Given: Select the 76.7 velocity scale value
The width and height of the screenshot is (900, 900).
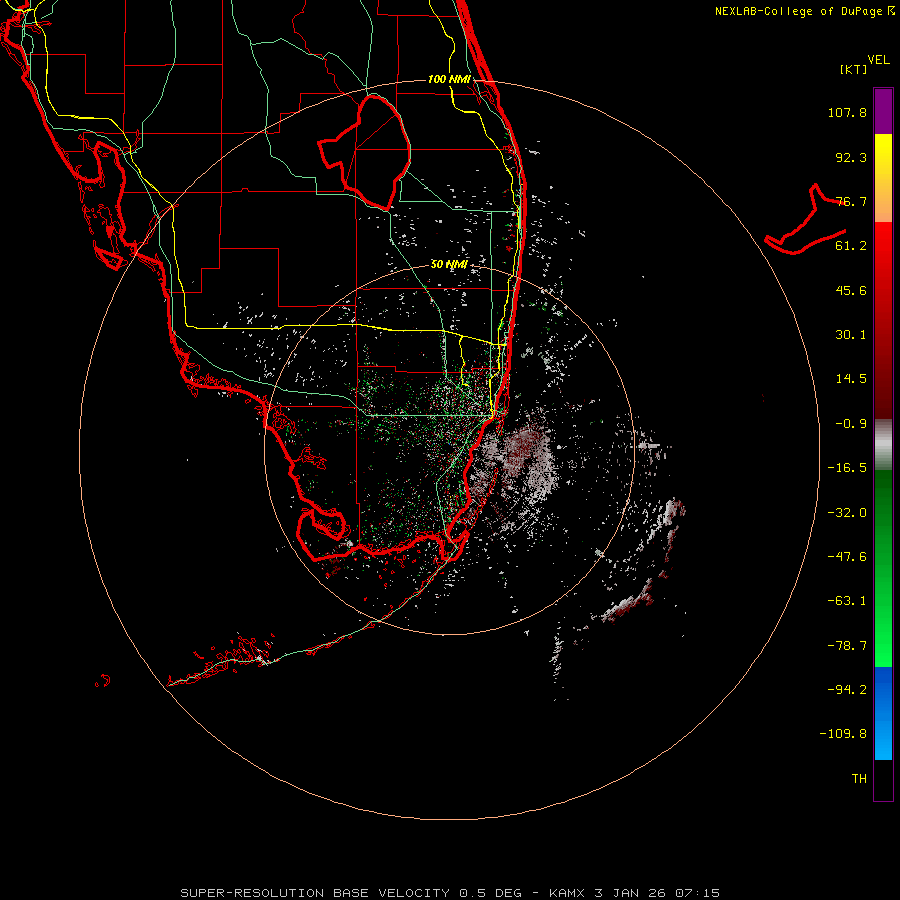Looking at the screenshot, I should (851, 201).
